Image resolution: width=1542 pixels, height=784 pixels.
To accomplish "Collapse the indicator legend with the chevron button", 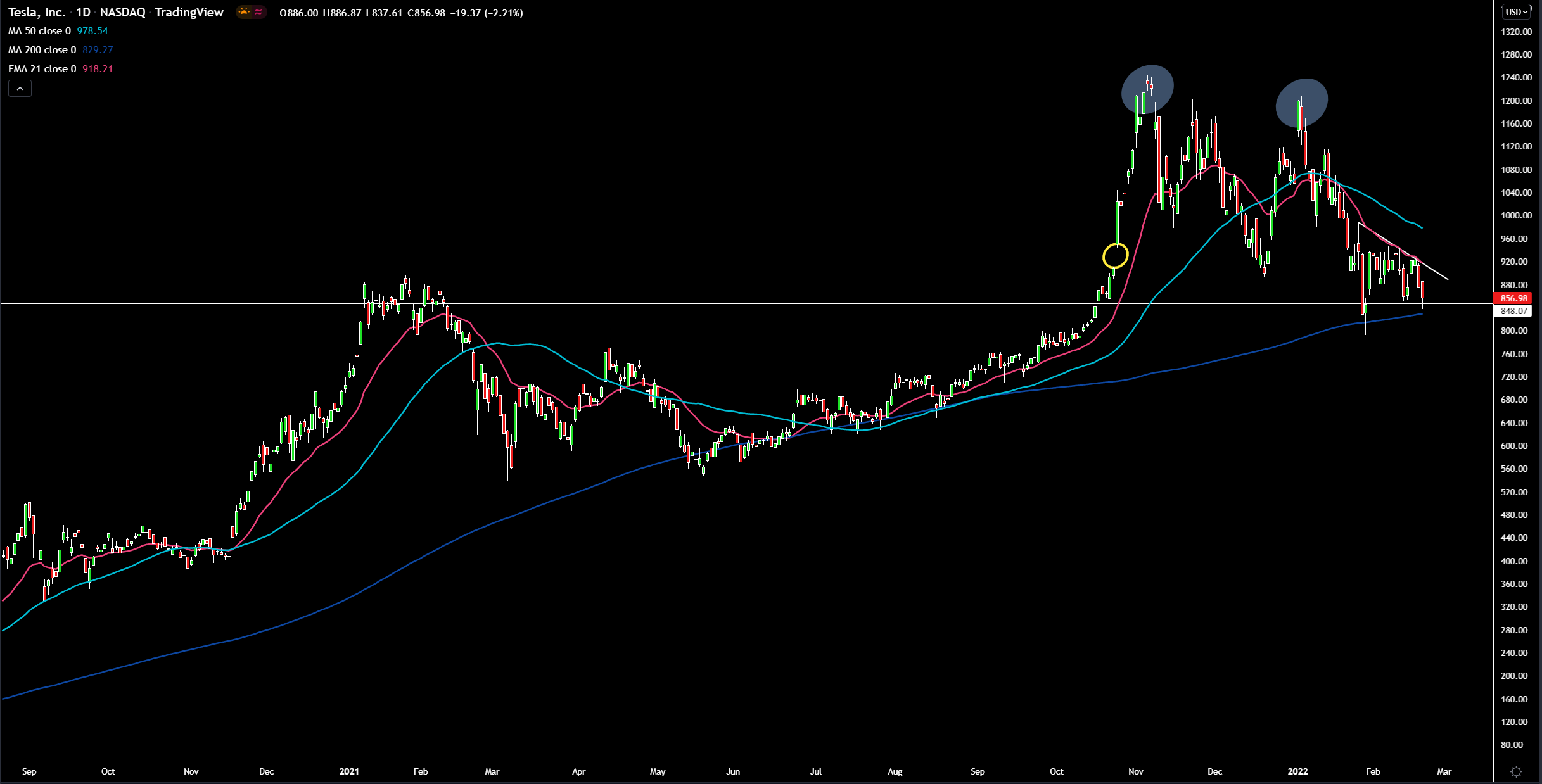I will [x=20, y=89].
